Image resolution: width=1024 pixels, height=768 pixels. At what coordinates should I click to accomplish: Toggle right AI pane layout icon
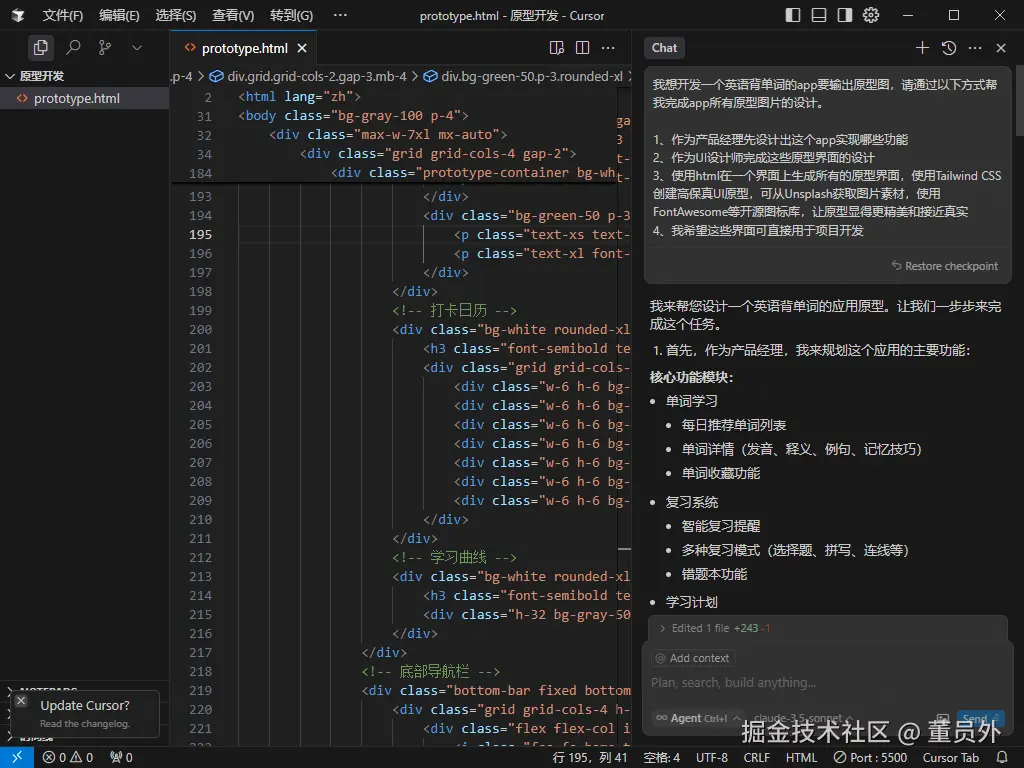pyautogui.click(x=845, y=15)
